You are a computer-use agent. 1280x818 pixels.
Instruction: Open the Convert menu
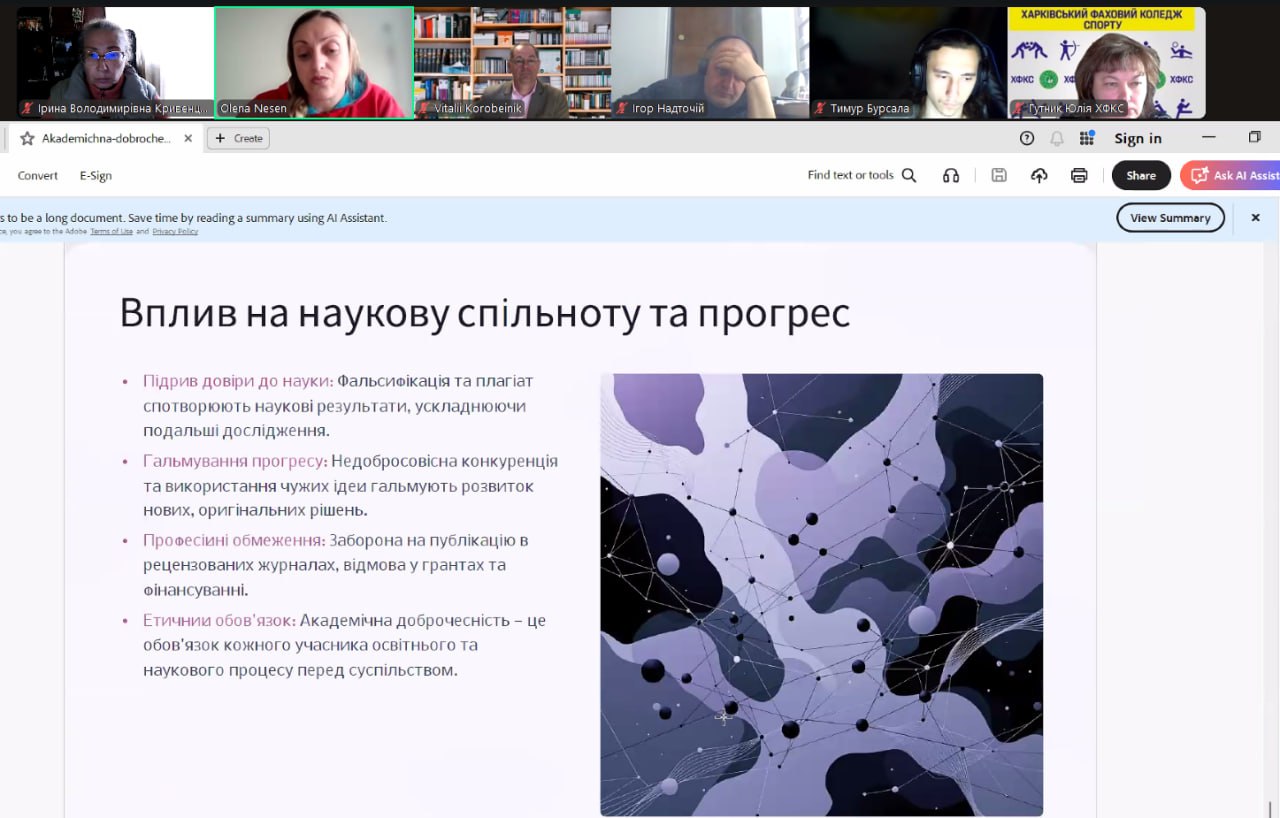click(x=38, y=175)
